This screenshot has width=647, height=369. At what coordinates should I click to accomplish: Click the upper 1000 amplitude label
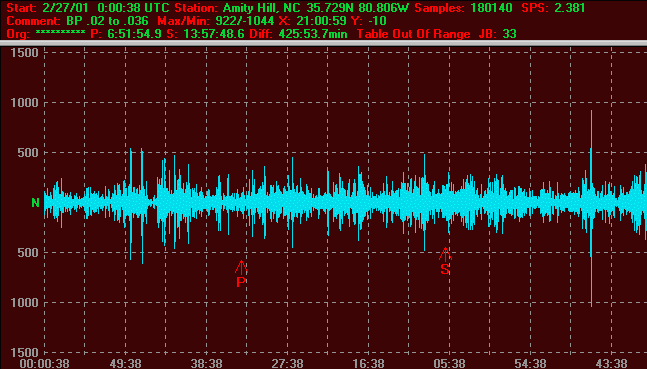tap(24, 102)
